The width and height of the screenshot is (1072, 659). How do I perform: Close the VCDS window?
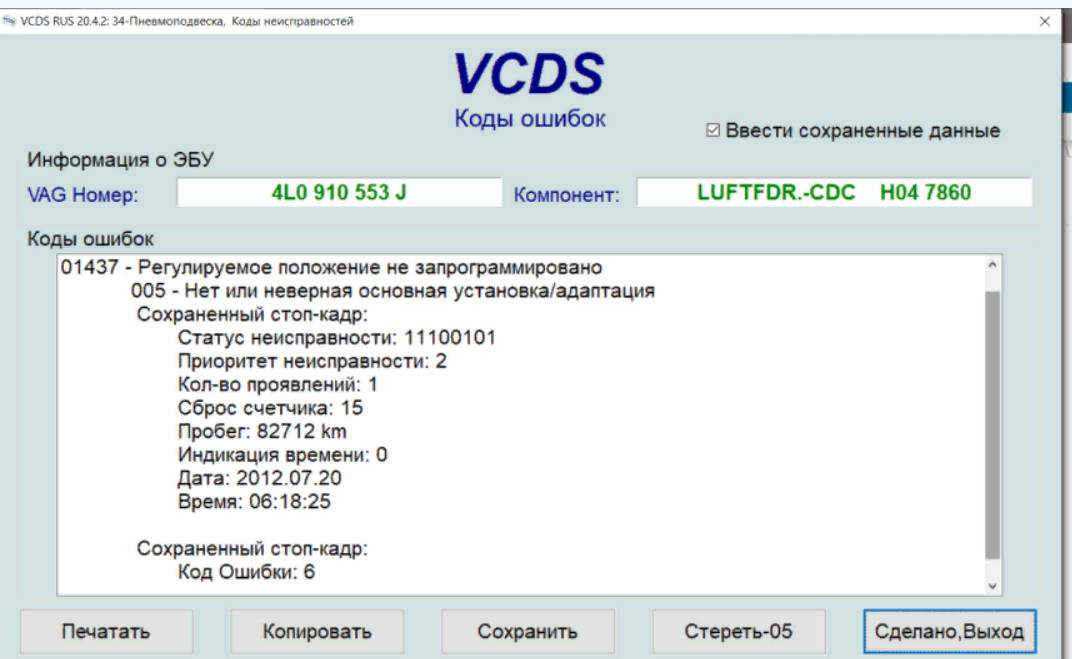[1045, 21]
